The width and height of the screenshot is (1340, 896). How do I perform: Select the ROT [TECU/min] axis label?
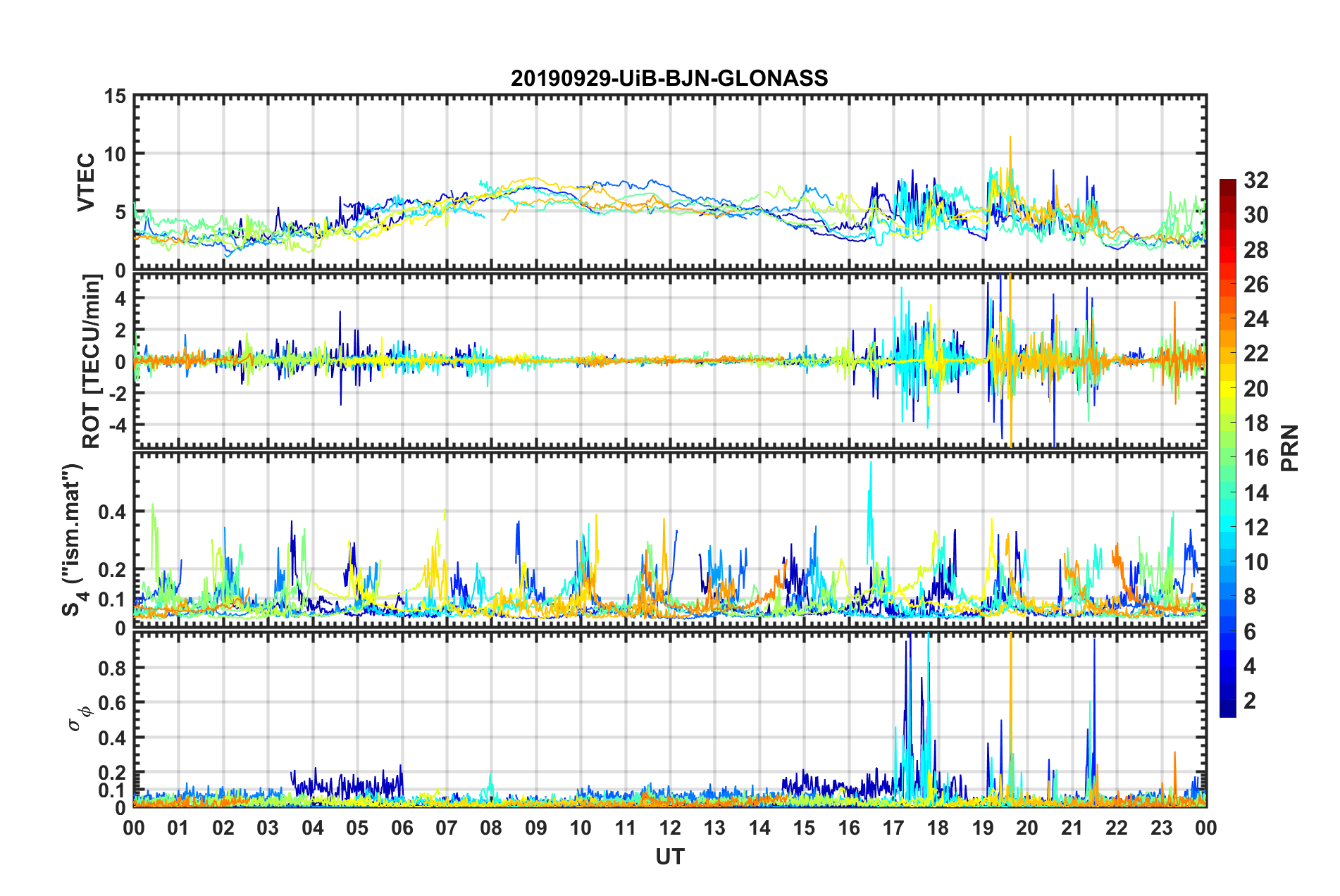(91, 361)
